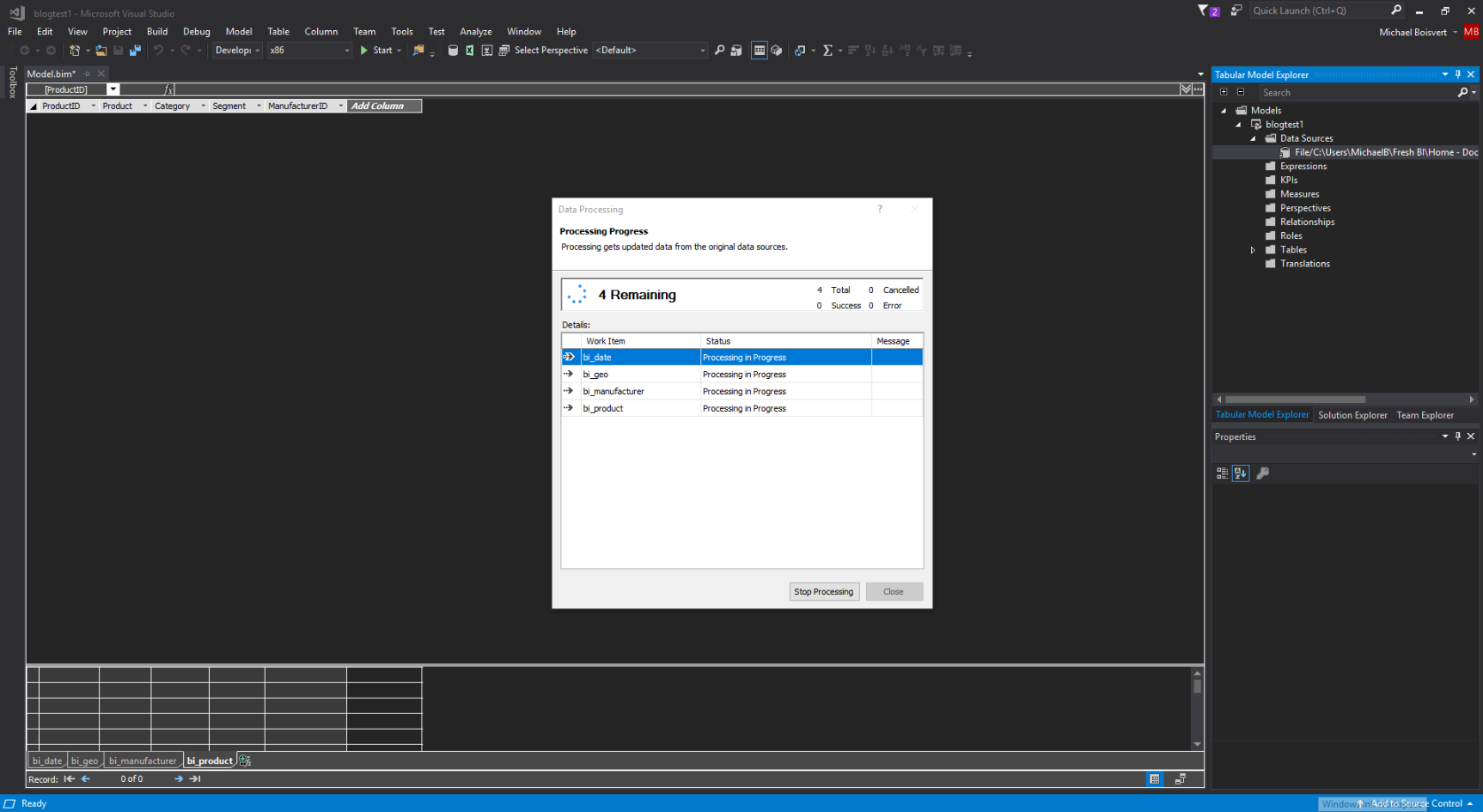Viewport: 1483px width, 812px height.
Task: Open the Category column filter dropdown
Action: click(204, 107)
